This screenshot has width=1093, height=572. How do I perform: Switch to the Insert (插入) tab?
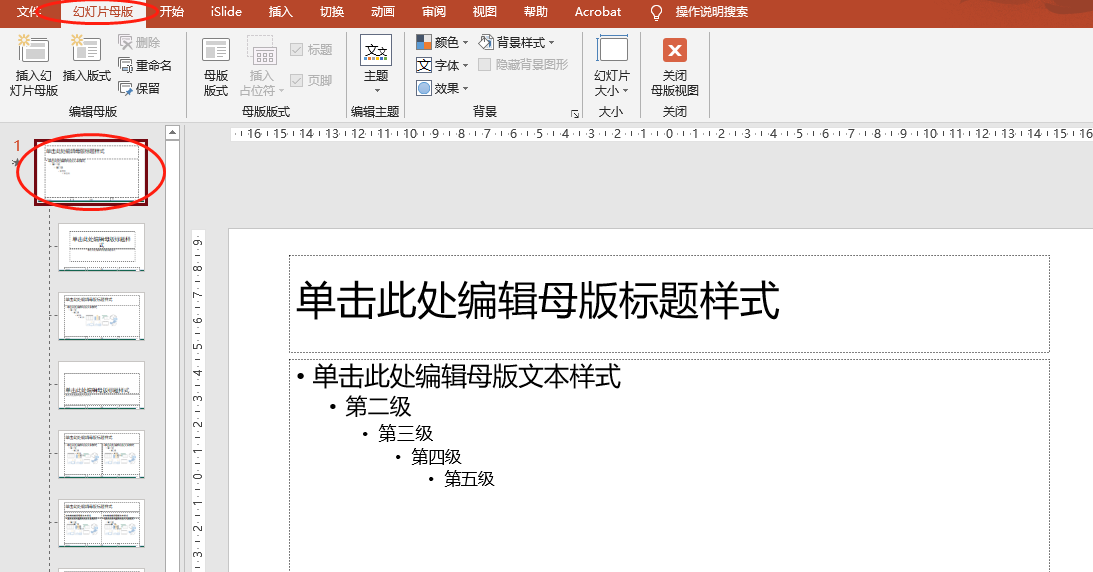(280, 12)
